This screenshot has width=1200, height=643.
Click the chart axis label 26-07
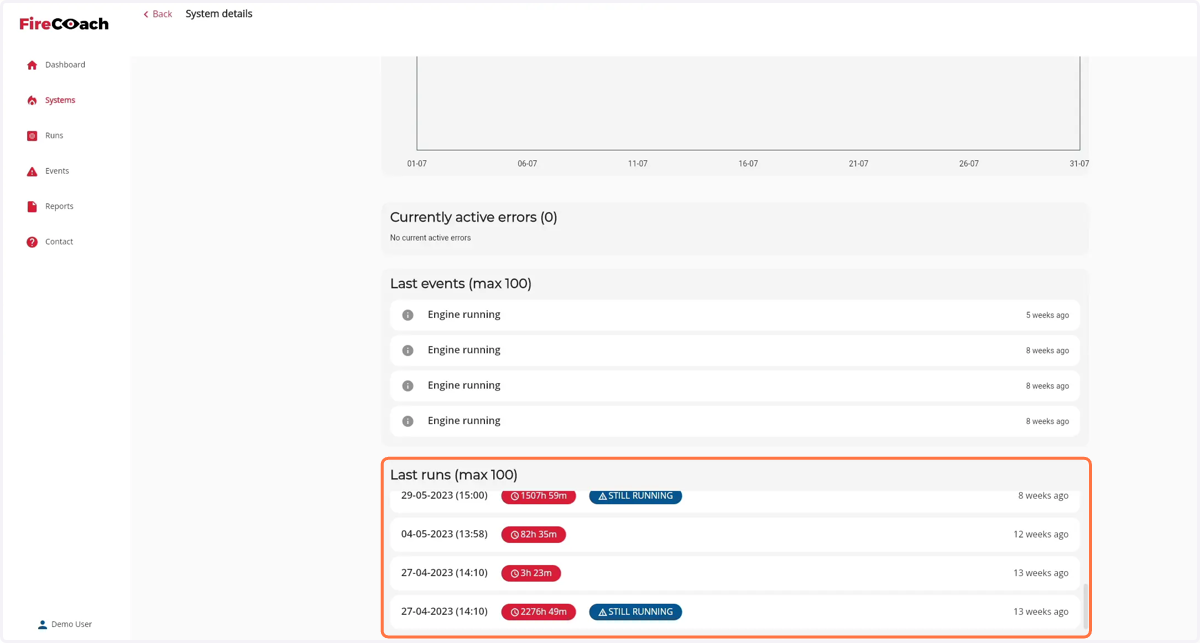[969, 164]
